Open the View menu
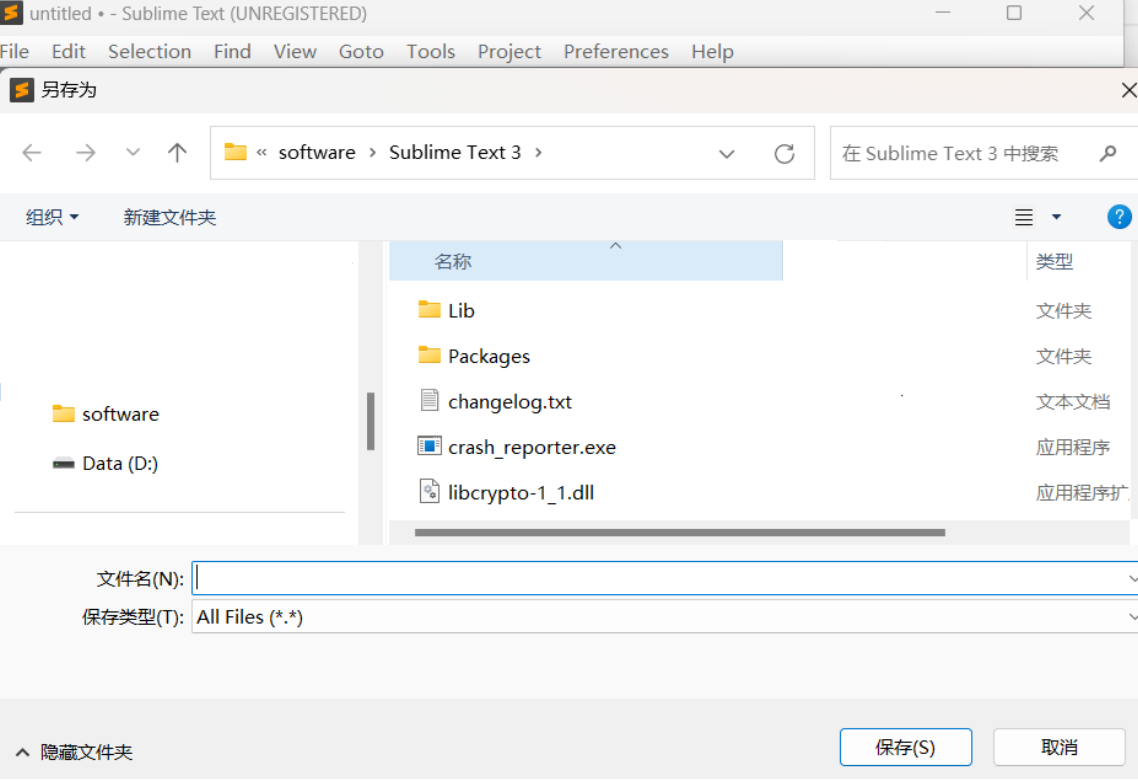 click(295, 52)
